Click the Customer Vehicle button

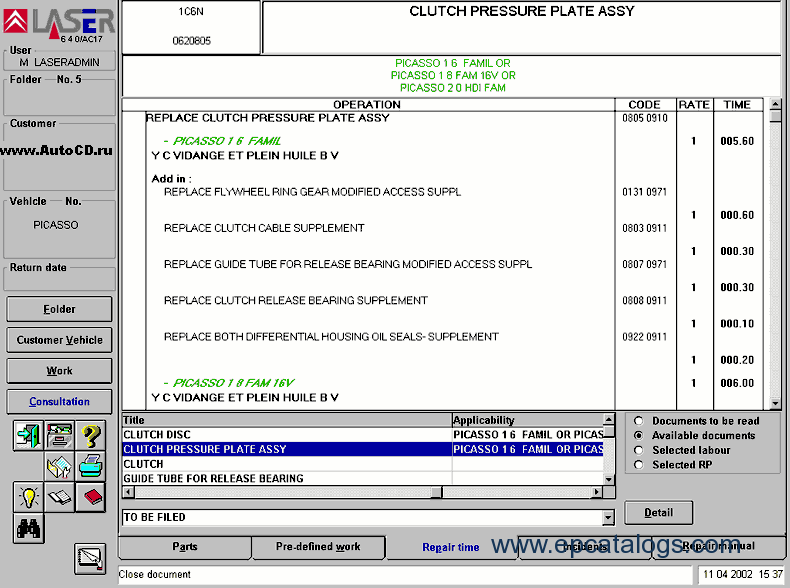59,340
